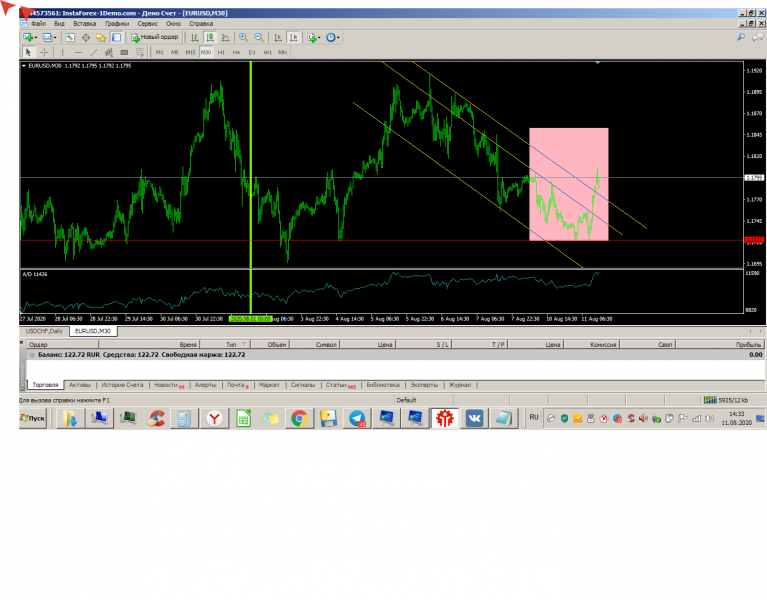Toggle chart shift icon
Viewport: 767px width, 600px height.
[x=293, y=37]
